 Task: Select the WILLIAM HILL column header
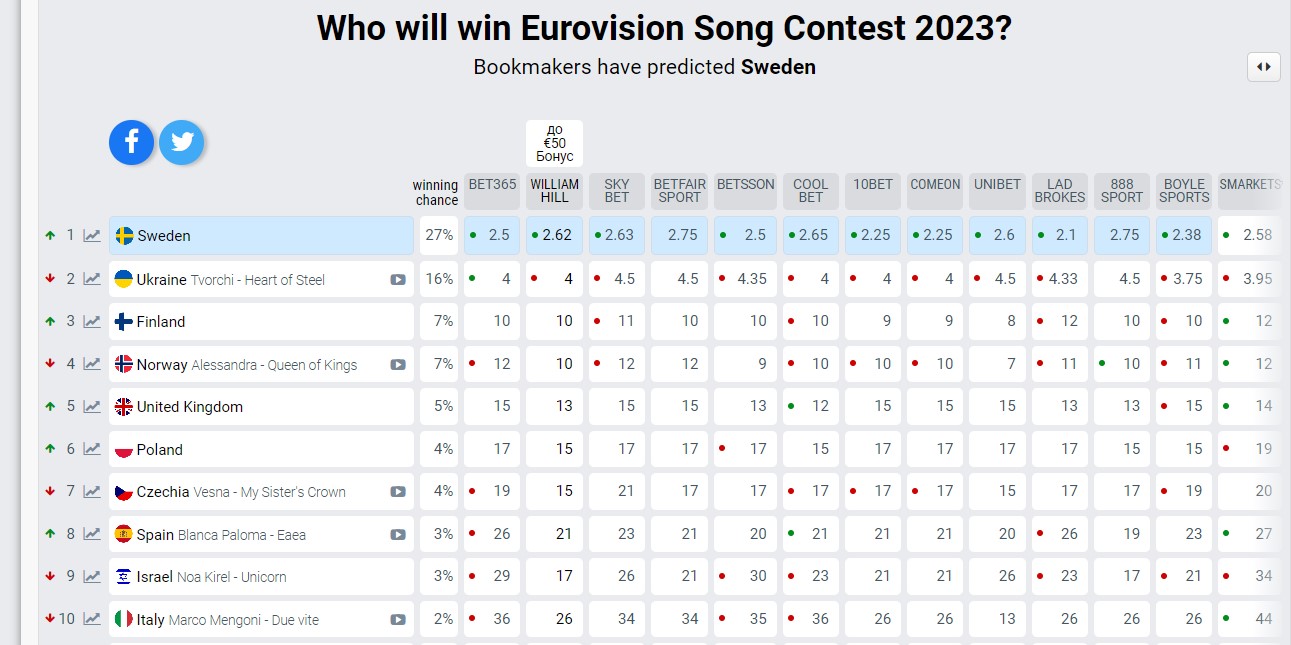point(555,191)
